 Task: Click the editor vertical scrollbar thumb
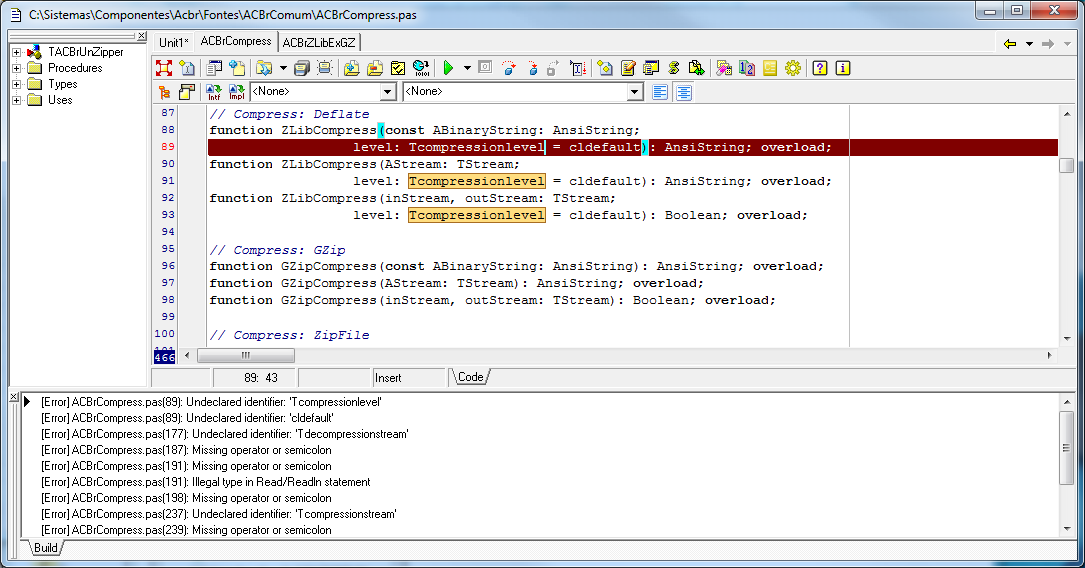1066,165
